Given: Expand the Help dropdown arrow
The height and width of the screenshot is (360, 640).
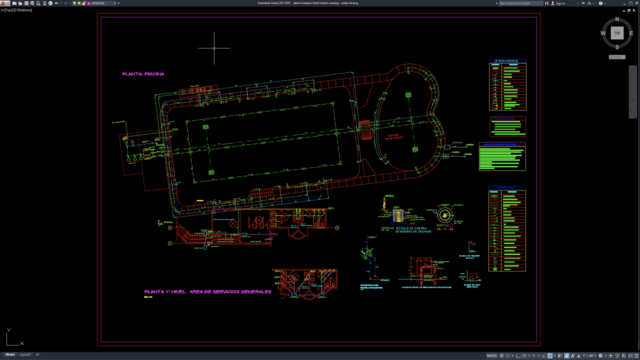Looking at the screenshot, I should [x=605, y=3].
